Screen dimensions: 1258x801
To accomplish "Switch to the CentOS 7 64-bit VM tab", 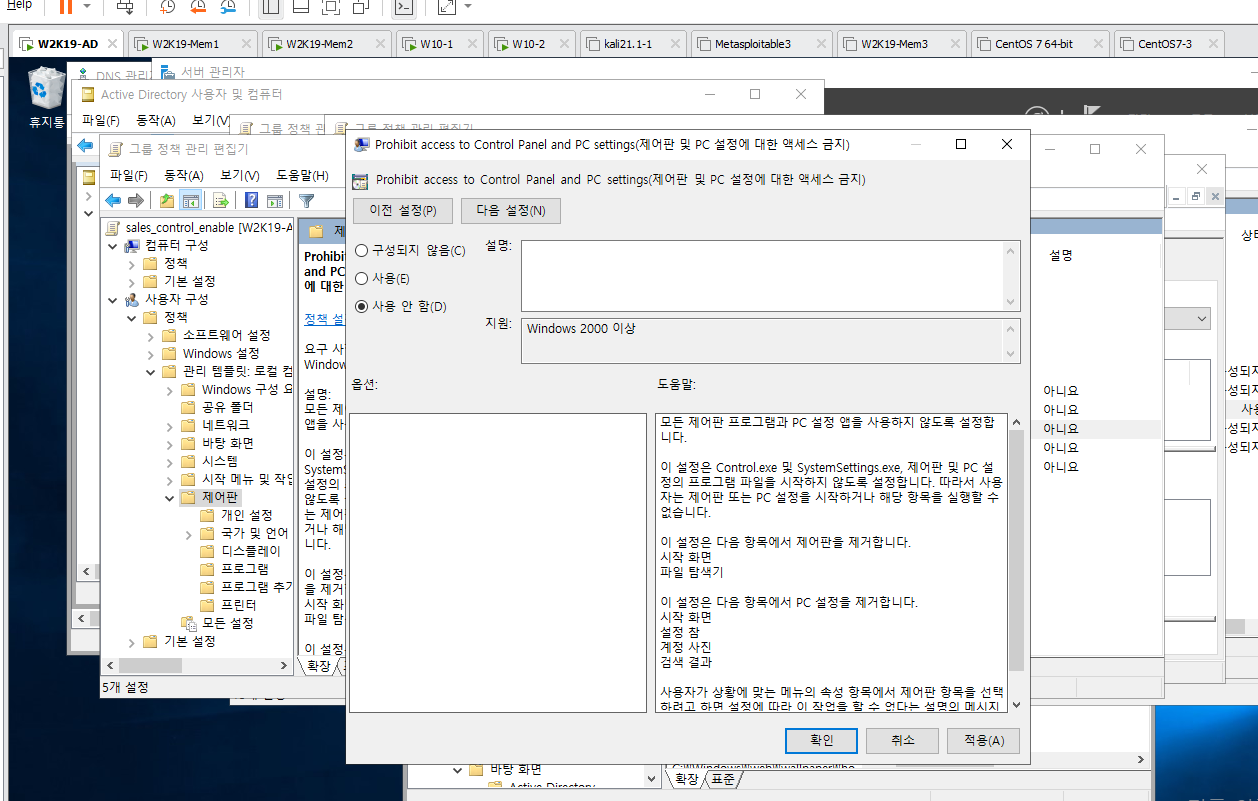I will (x=1040, y=44).
